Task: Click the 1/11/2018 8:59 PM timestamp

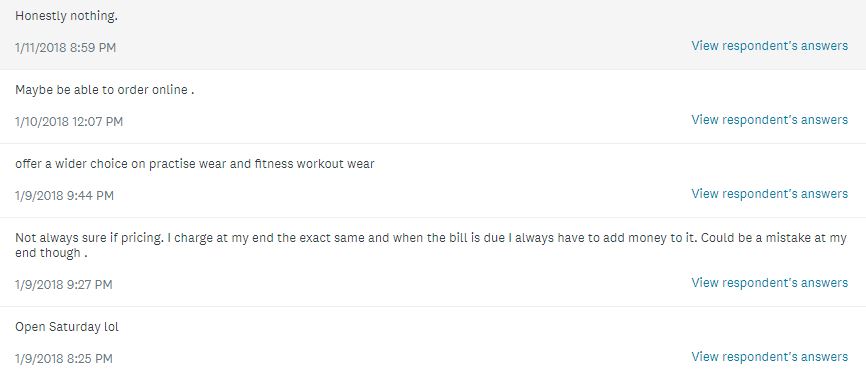Action: [x=65, y=48]
